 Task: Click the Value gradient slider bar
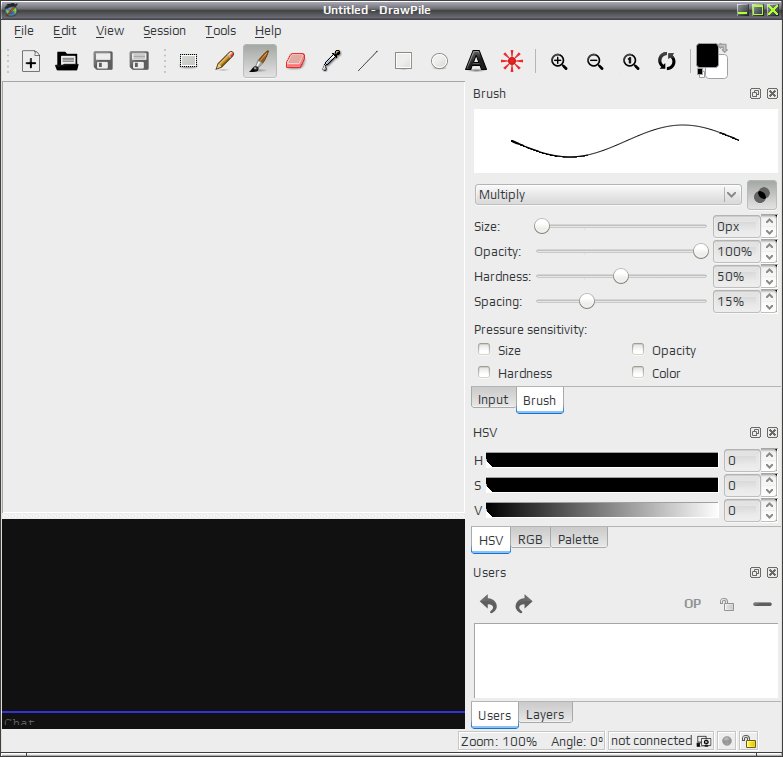(x=602, y=510)
